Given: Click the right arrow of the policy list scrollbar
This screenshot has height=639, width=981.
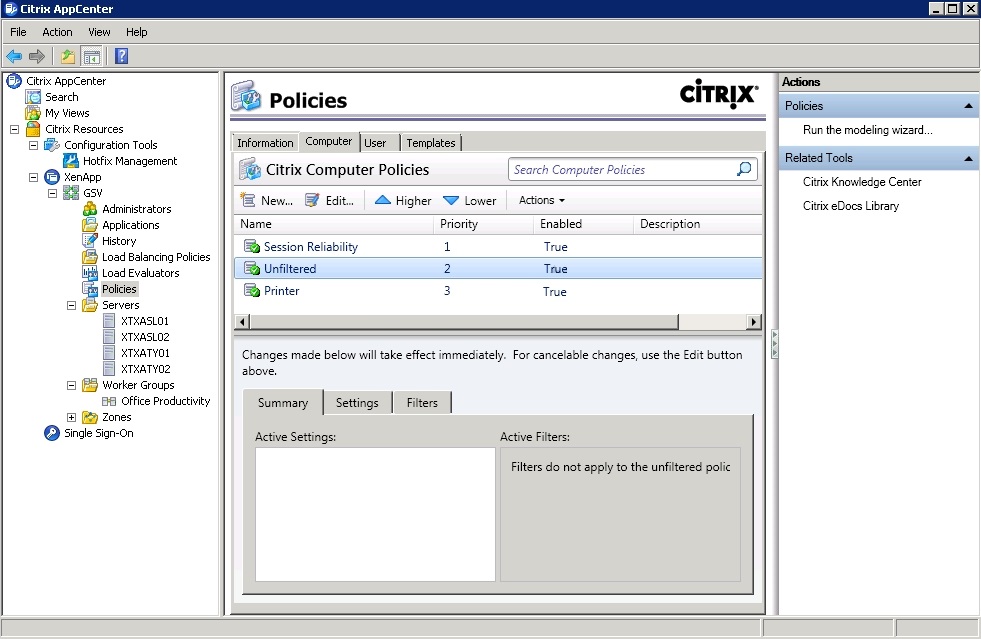Looking at the screenshot, I should point(754,322).
